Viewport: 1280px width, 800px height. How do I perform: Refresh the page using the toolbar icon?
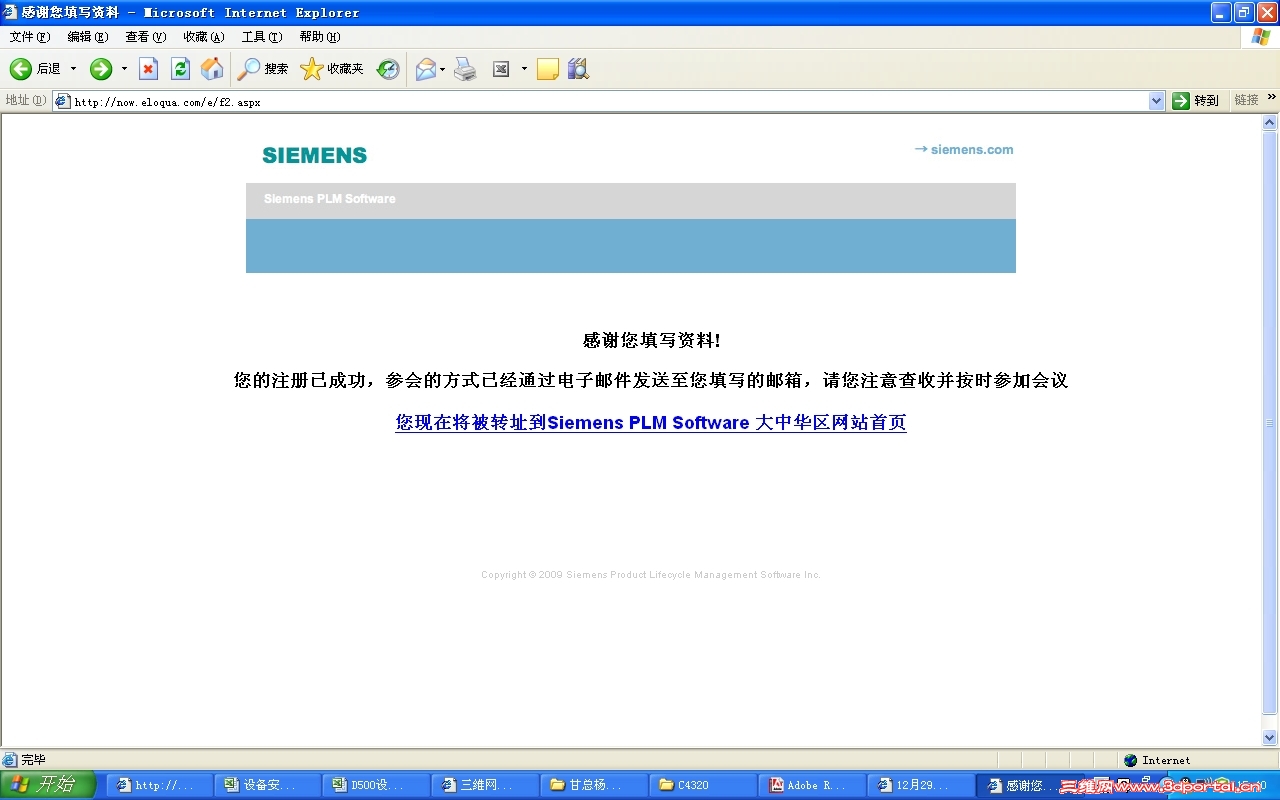click(x=180, y=69)
